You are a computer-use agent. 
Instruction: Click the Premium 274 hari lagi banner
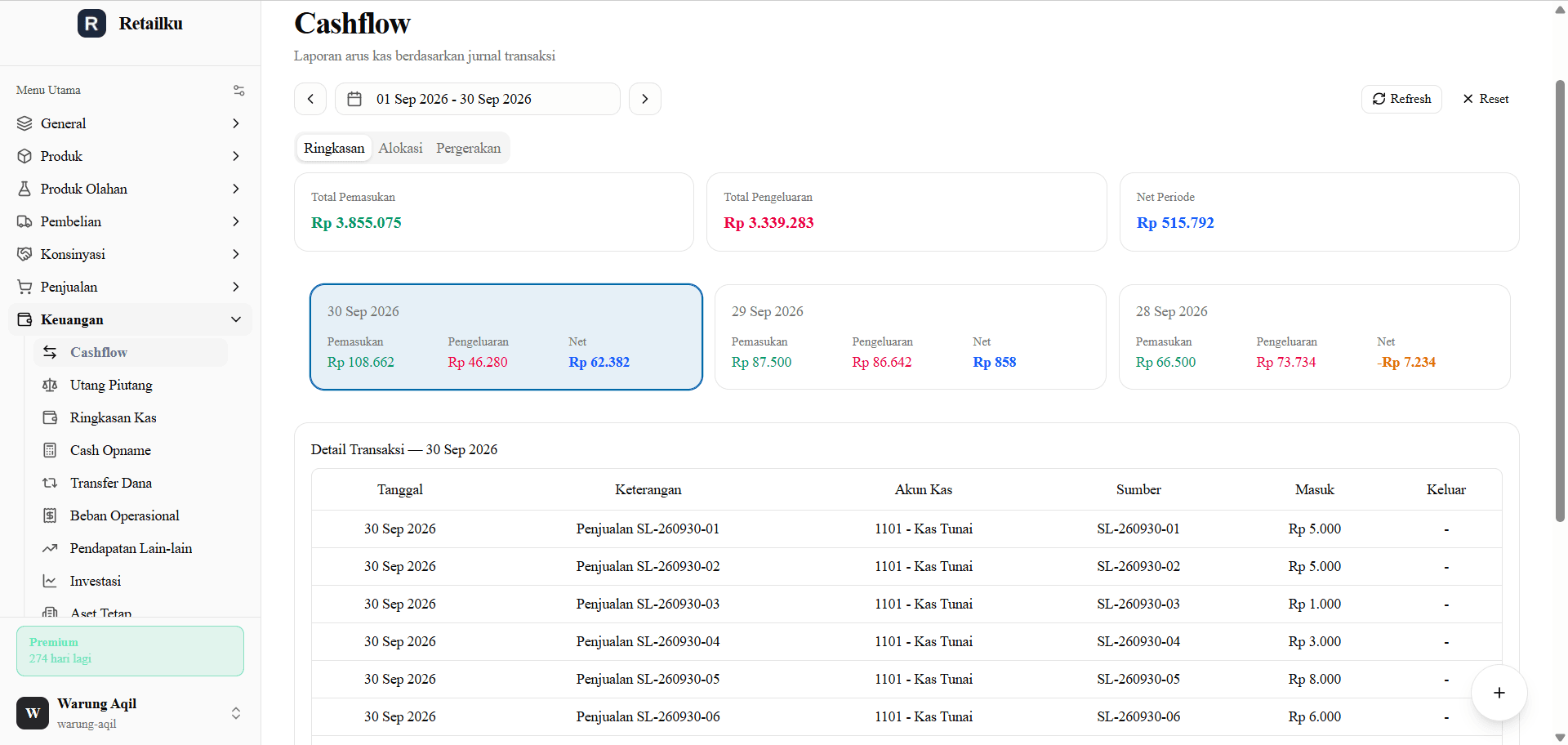click(130, 651)
